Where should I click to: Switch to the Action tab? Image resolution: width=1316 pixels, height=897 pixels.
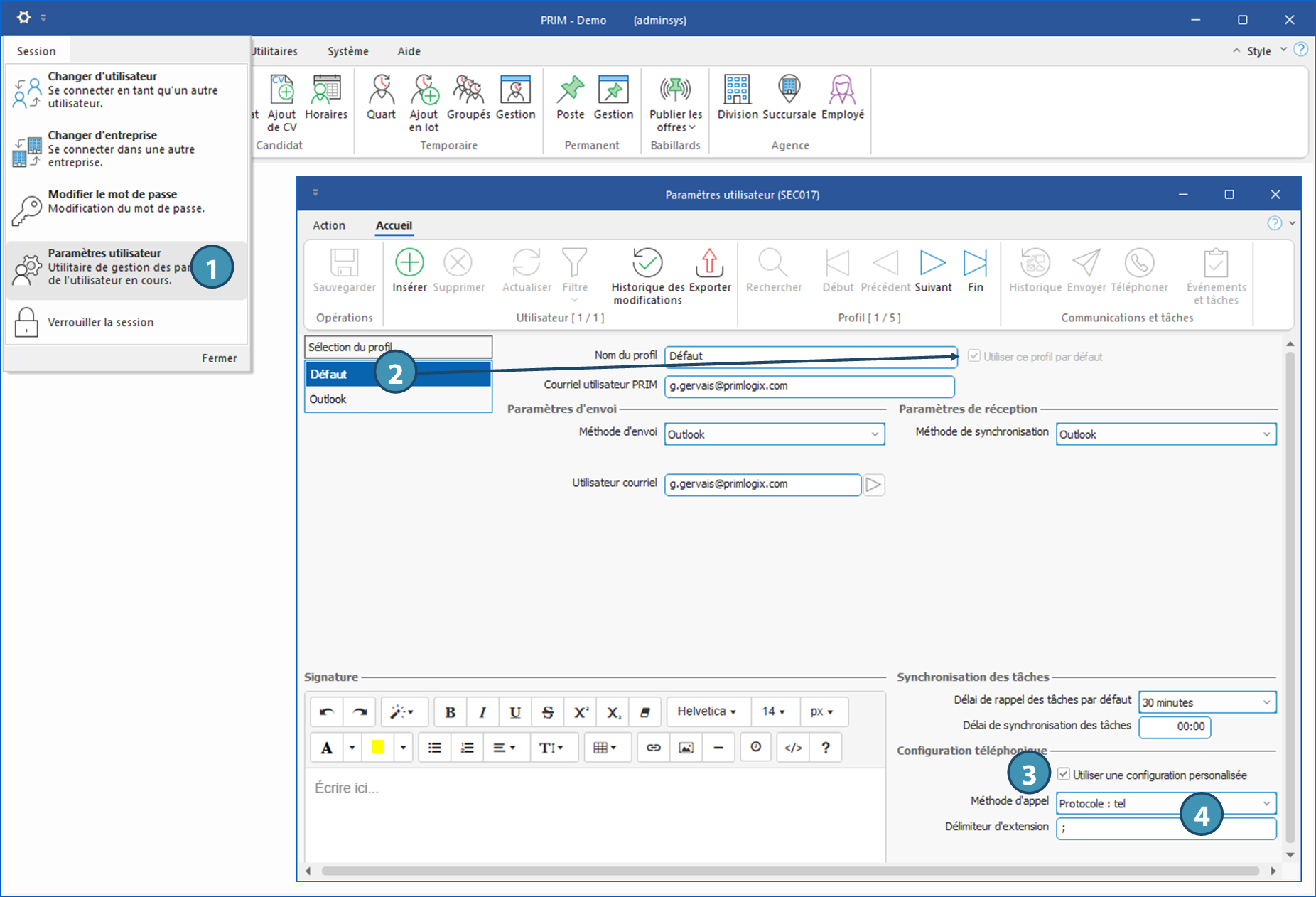tap(329, 225)
